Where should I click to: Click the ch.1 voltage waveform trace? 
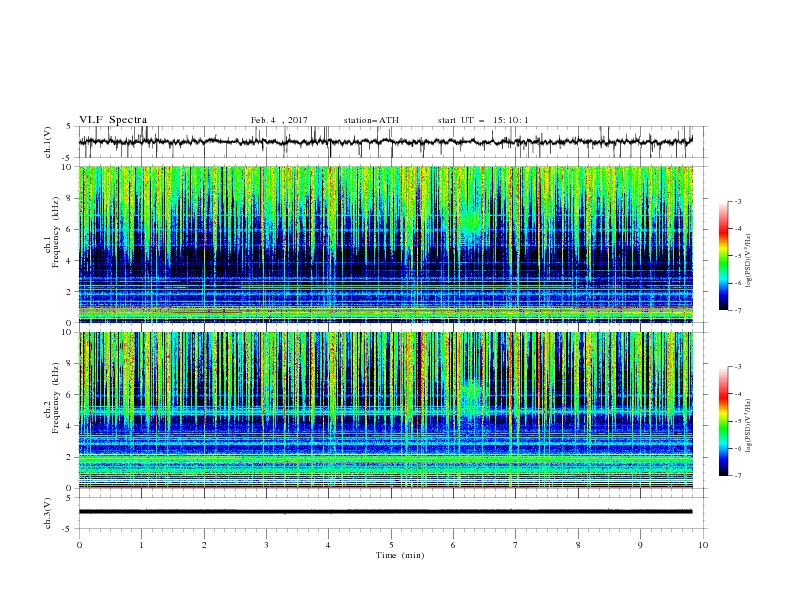[385, 142]
